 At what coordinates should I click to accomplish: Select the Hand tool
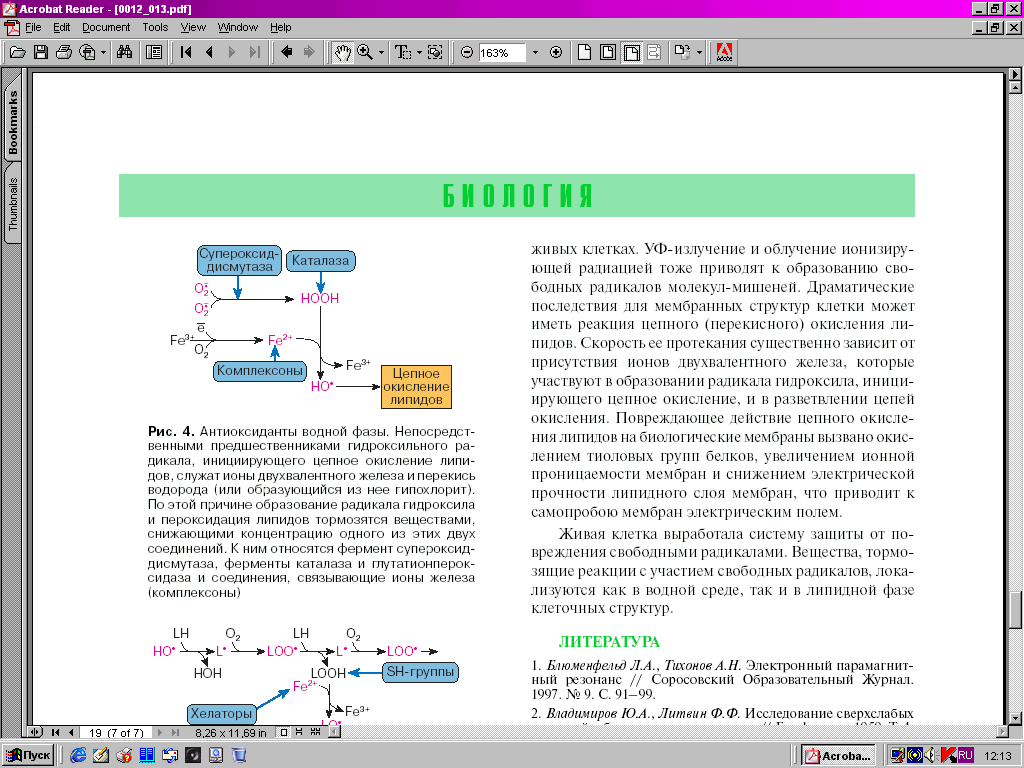click(342, 52)
